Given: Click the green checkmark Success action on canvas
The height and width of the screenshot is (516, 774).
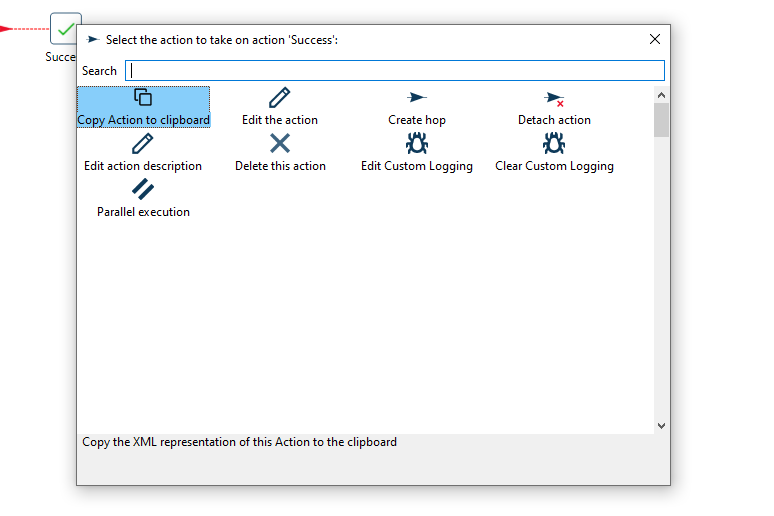Looking at the screenshot, I should pos(65,29).
